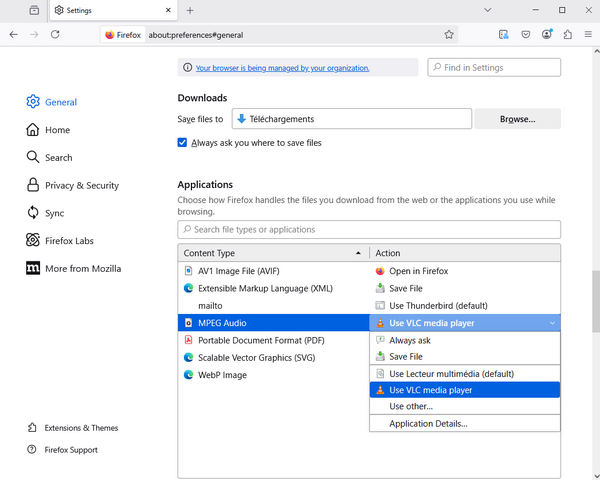Close the Settings tab
600x480 pixels.
pyautogui.click(x=168, y=10)
